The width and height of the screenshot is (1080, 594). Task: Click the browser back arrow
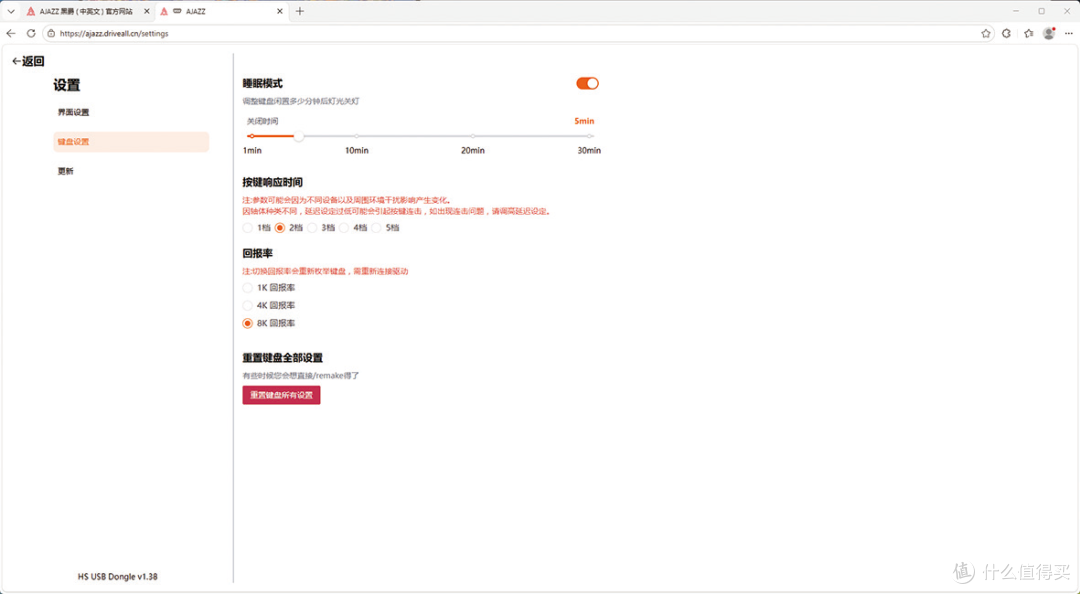pos(10,33)
